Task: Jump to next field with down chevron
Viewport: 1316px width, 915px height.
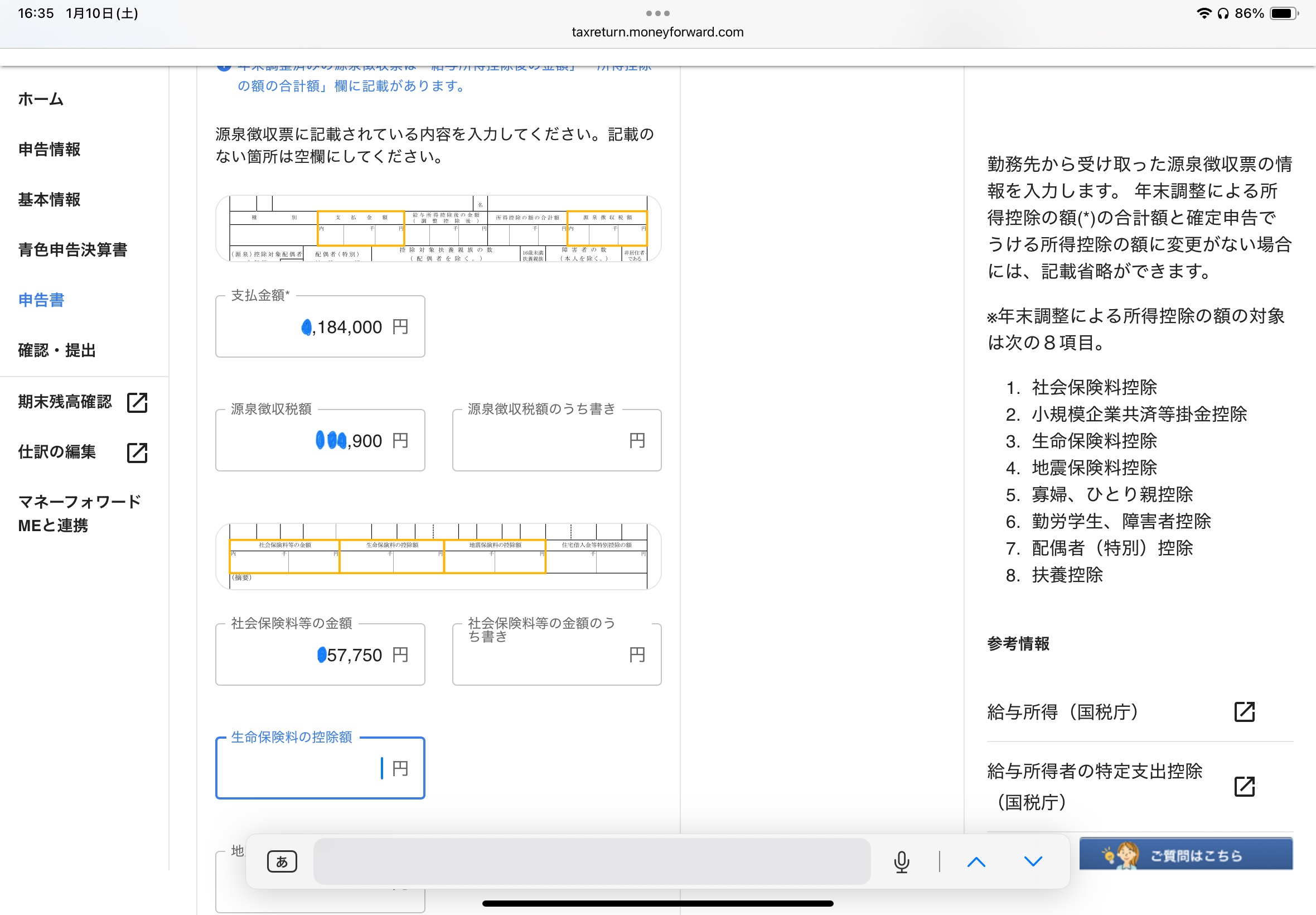Action: point(1033,861)
